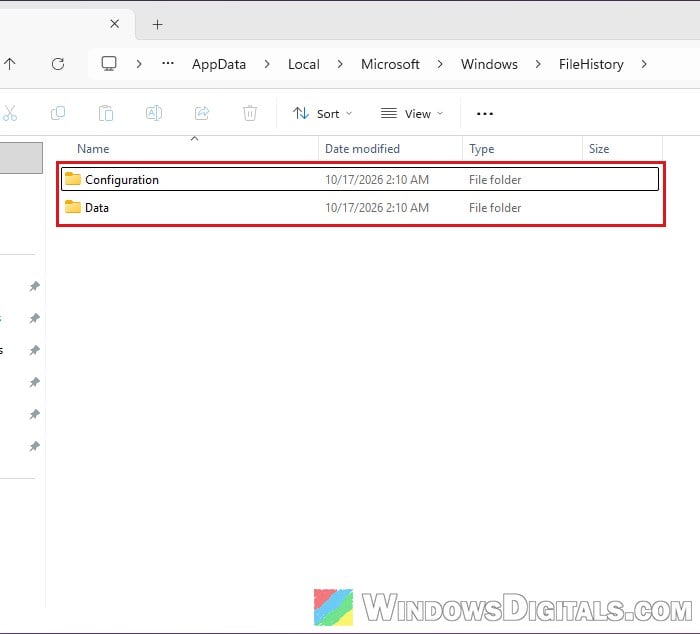Click Data's date modified value
This screenshot has width=700, height=634.
pyautogui.click(x=377, y=208)
